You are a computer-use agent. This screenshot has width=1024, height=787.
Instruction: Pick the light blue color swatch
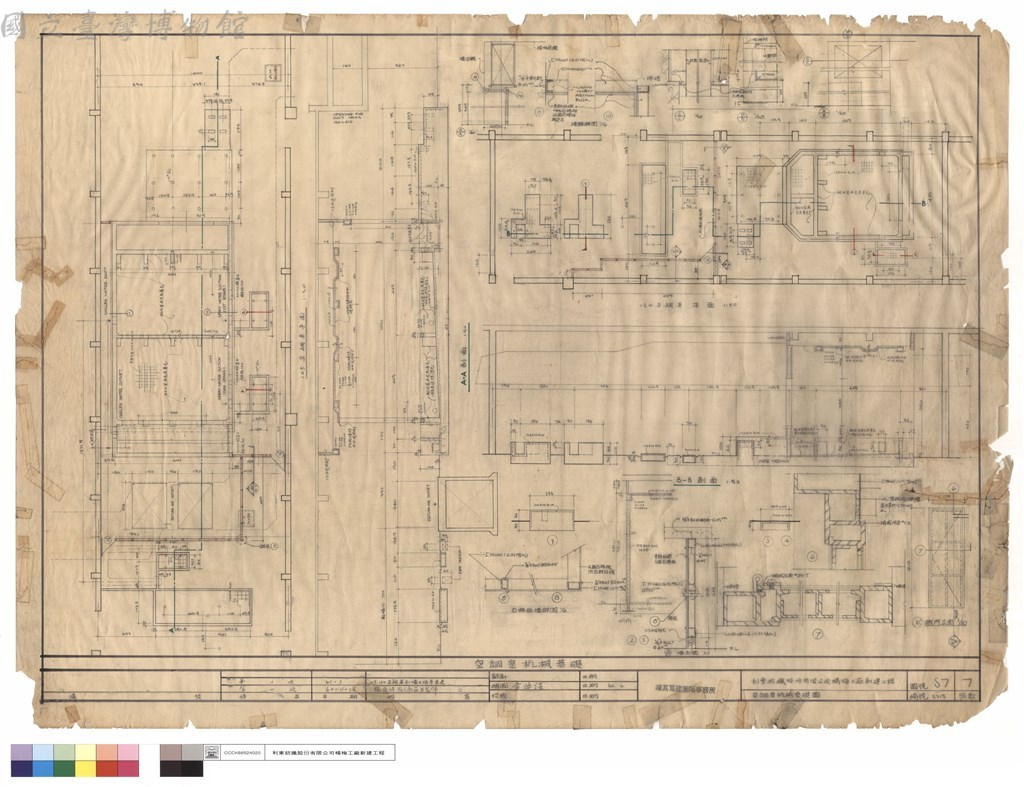click(x=43, y=753)
